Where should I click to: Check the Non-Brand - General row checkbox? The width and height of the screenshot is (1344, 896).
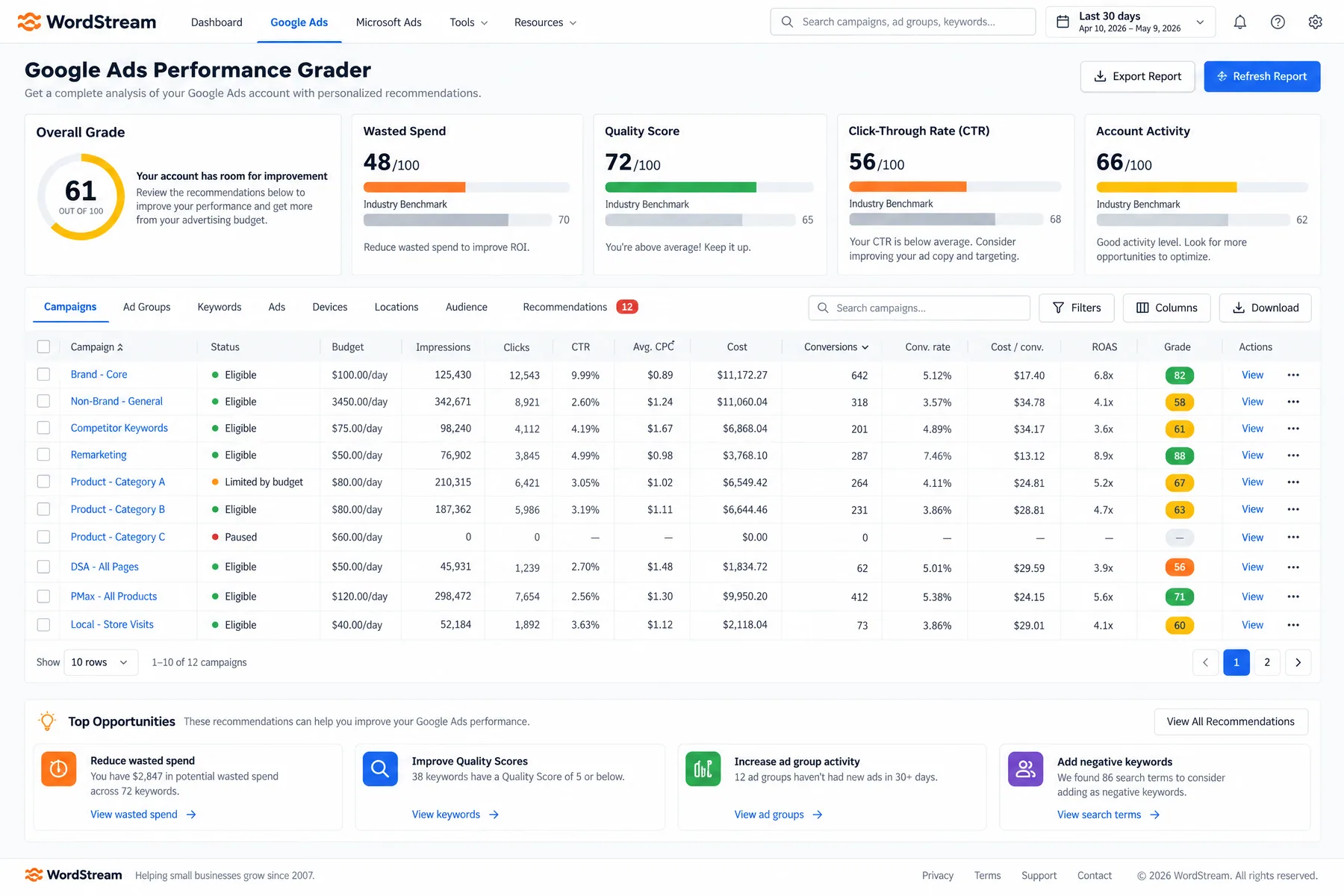pyautogui.click(x=43, y=402)
